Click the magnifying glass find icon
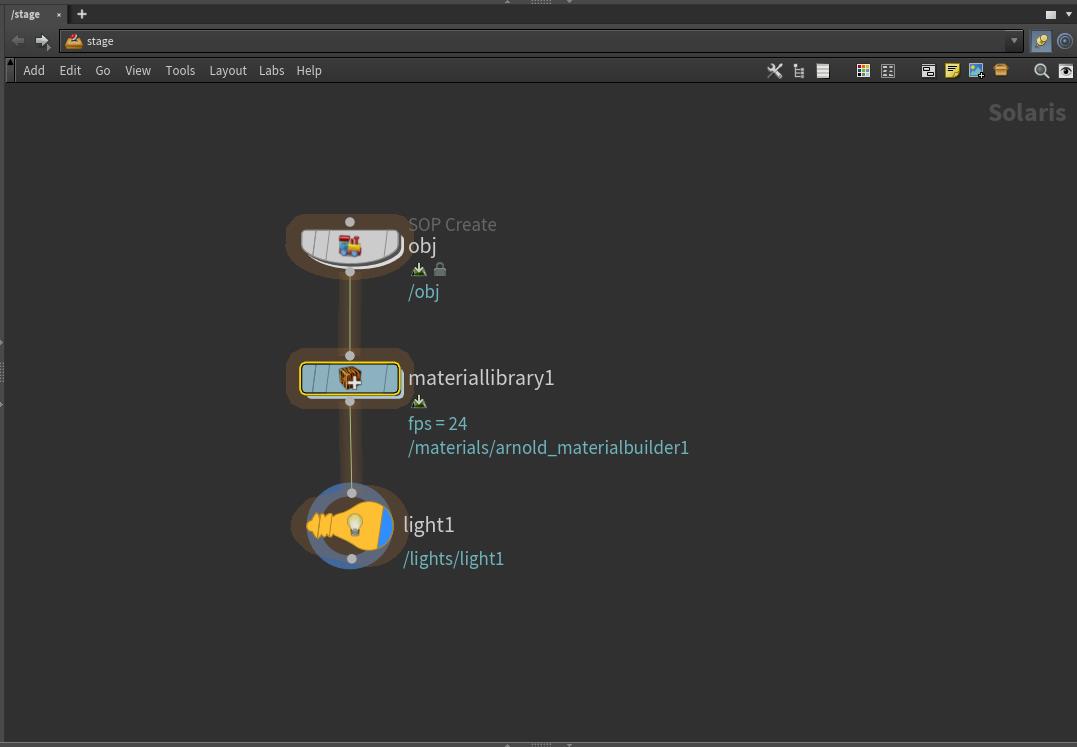 coord(1041,71)
